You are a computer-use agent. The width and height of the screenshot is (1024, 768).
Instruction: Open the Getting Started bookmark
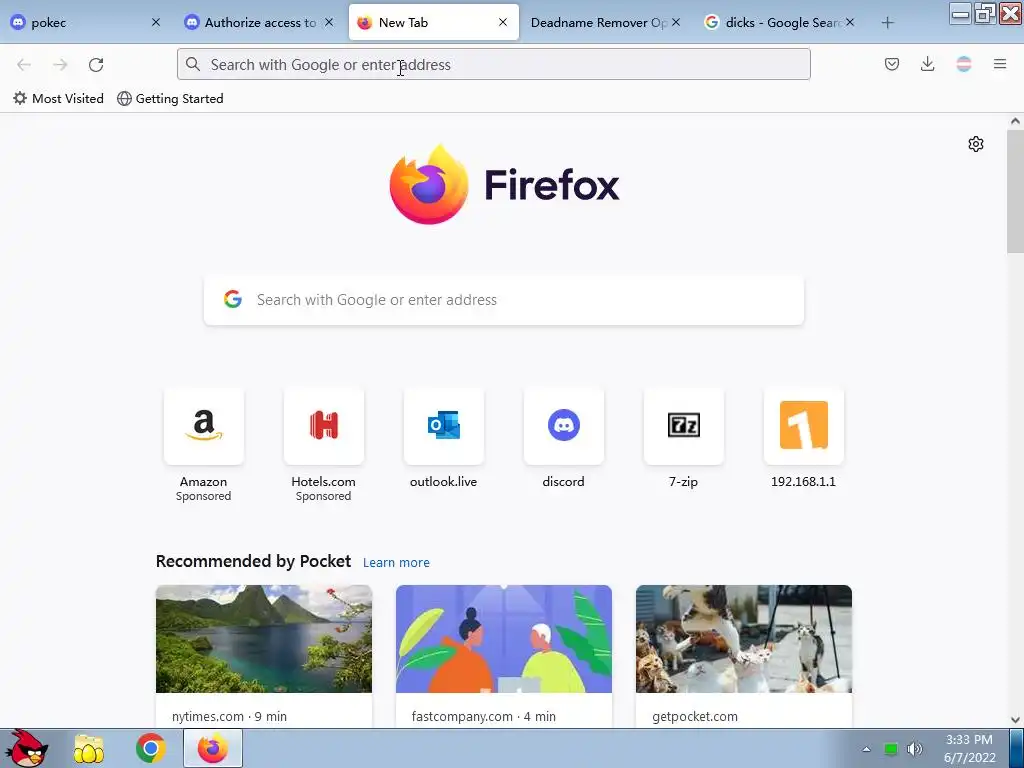click(x=170, y=99)
